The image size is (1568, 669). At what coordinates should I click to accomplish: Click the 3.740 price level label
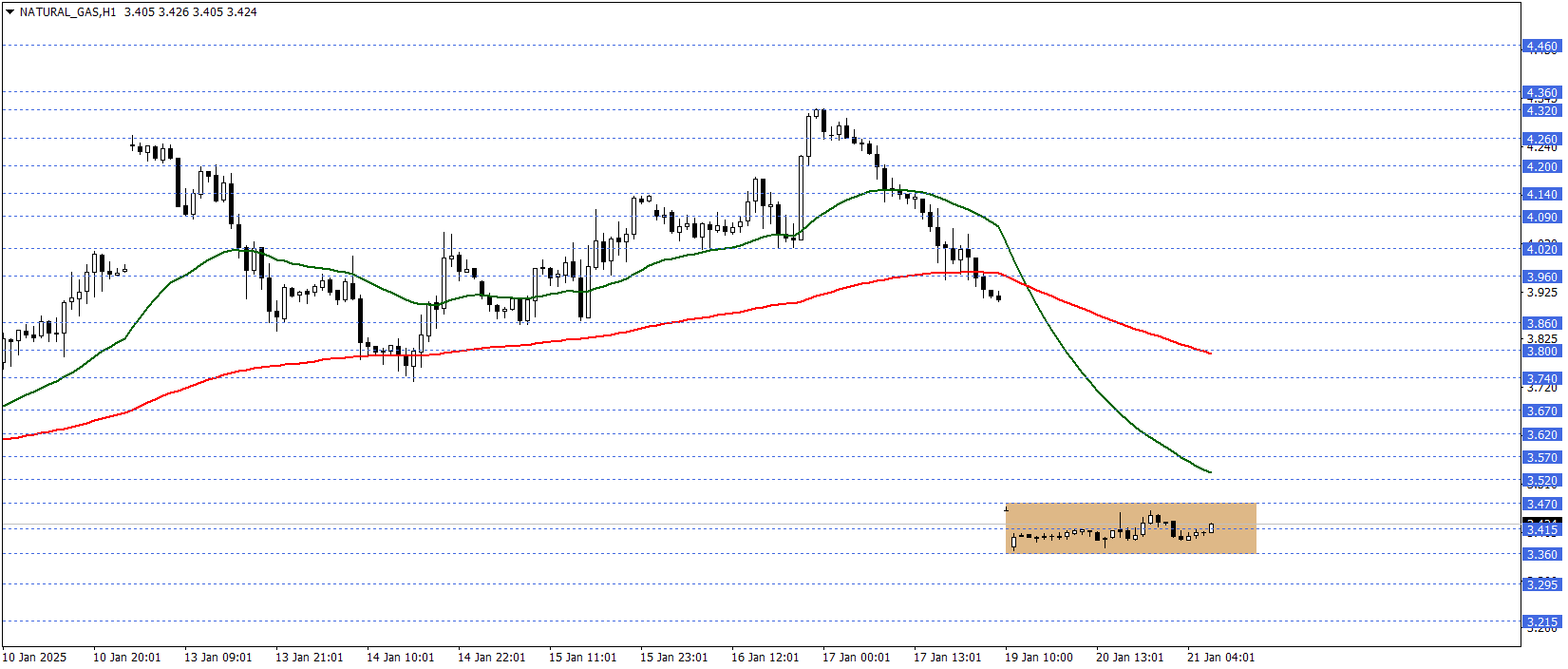click(1541, 378)
